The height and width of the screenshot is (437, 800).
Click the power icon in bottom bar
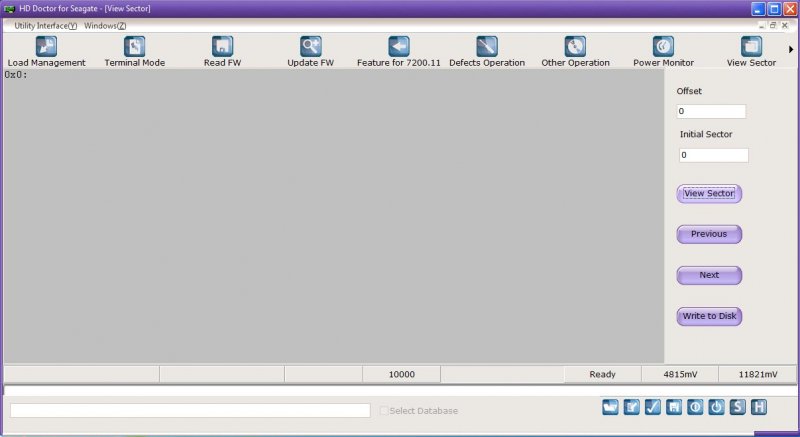[716, 407]
